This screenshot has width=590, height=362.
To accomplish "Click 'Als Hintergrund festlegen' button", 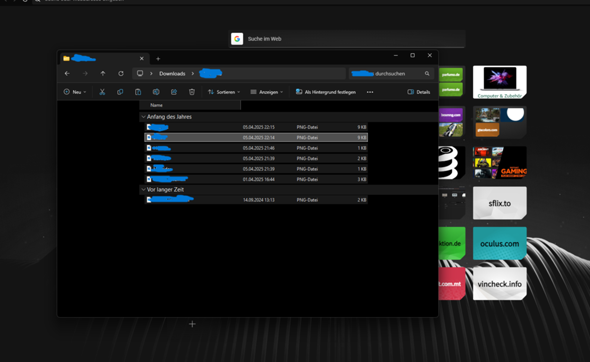I will (x=326, y=92).
